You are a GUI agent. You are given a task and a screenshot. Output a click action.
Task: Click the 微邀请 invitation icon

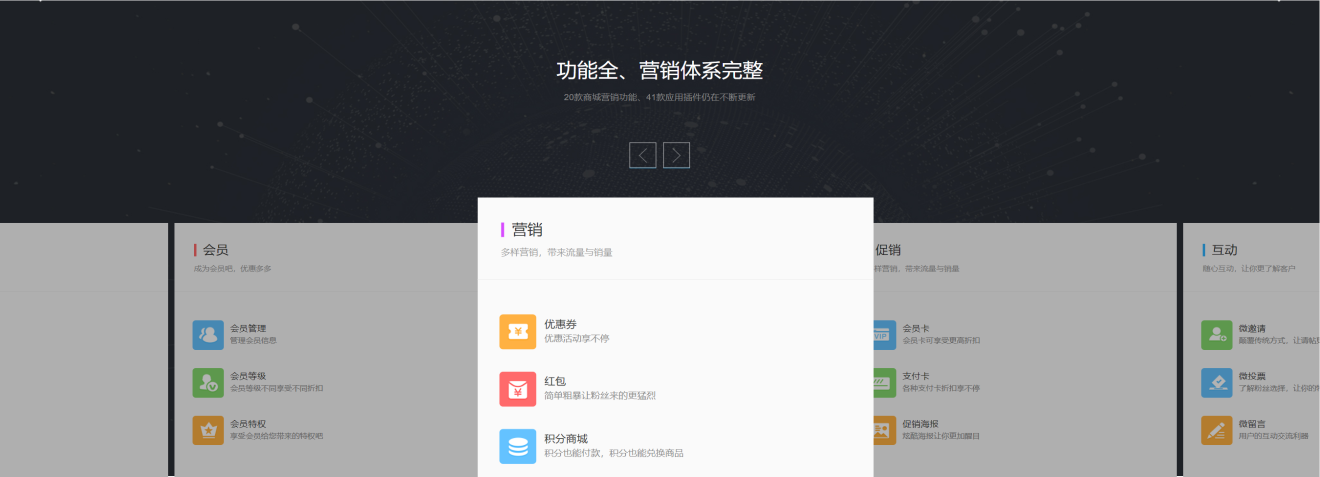[x=1217, y=335]
